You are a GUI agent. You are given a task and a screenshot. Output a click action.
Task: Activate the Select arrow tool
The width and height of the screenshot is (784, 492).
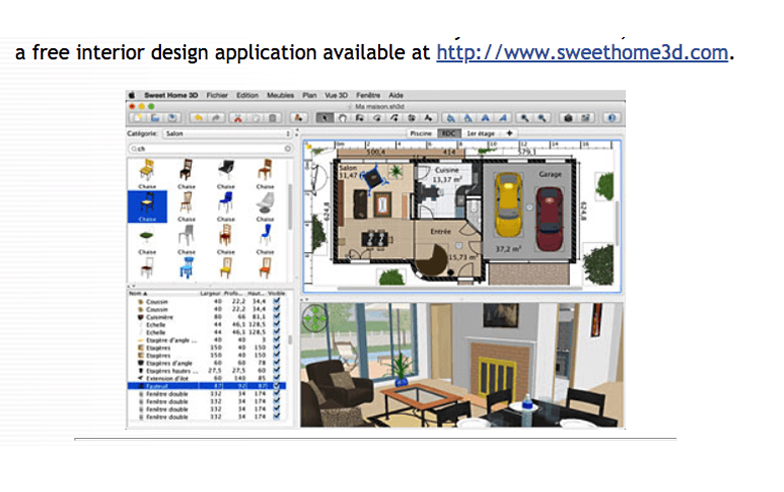(x=324, y=118)
